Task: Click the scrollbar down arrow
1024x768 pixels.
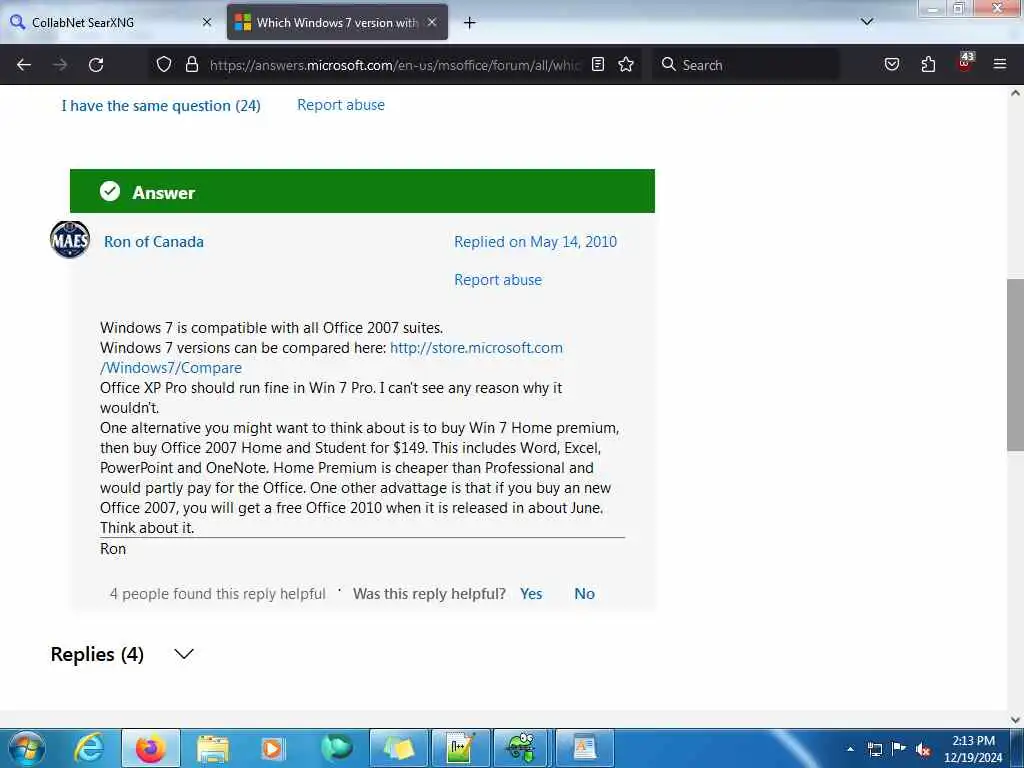Action: [x=1015, y=720]
